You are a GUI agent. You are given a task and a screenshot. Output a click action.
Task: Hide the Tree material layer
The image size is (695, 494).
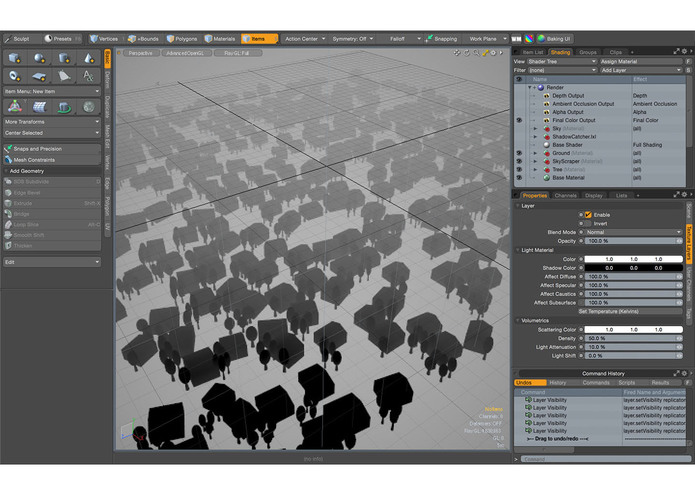pos(519,170)
